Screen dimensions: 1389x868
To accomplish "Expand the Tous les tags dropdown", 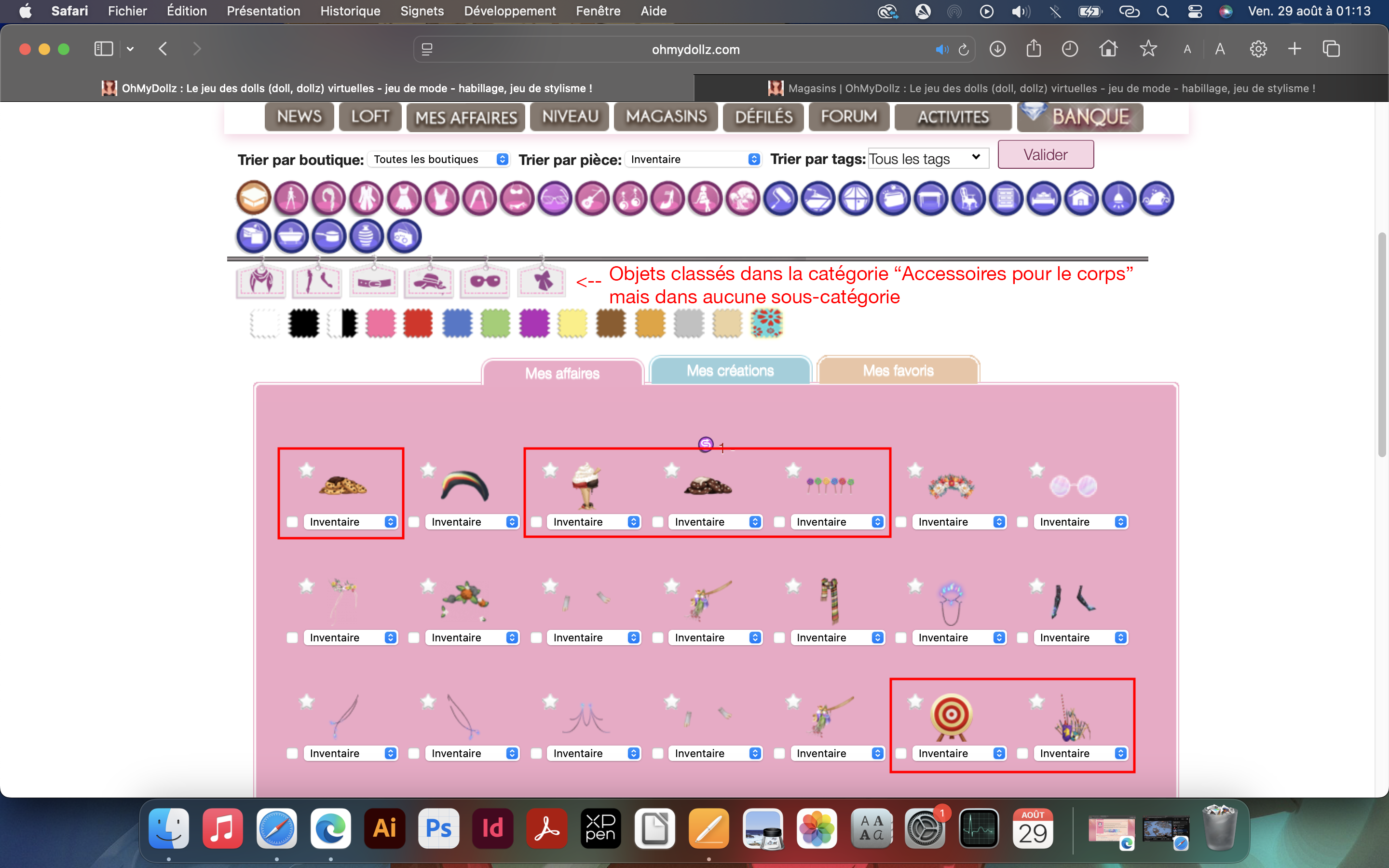I will (x=927, y=159).
